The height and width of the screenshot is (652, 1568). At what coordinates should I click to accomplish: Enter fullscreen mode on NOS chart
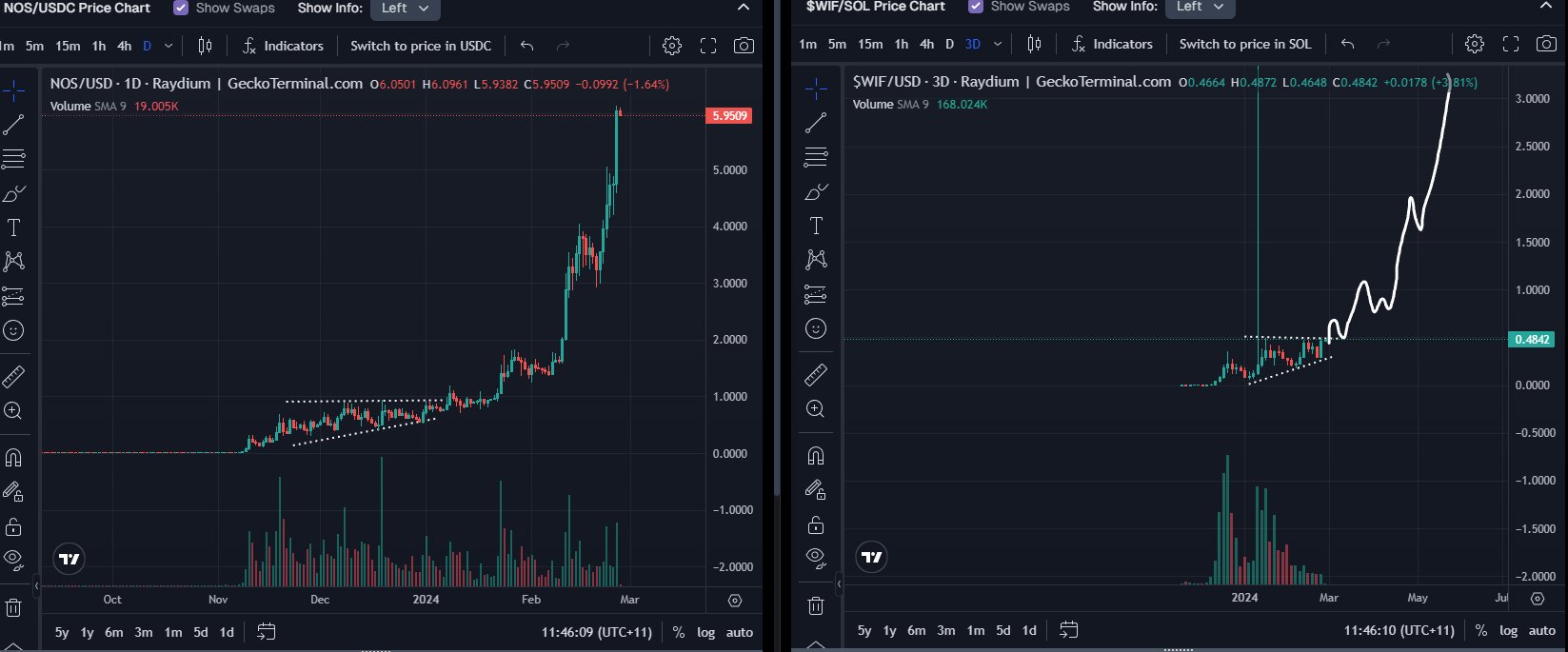(x=708, y=46)
